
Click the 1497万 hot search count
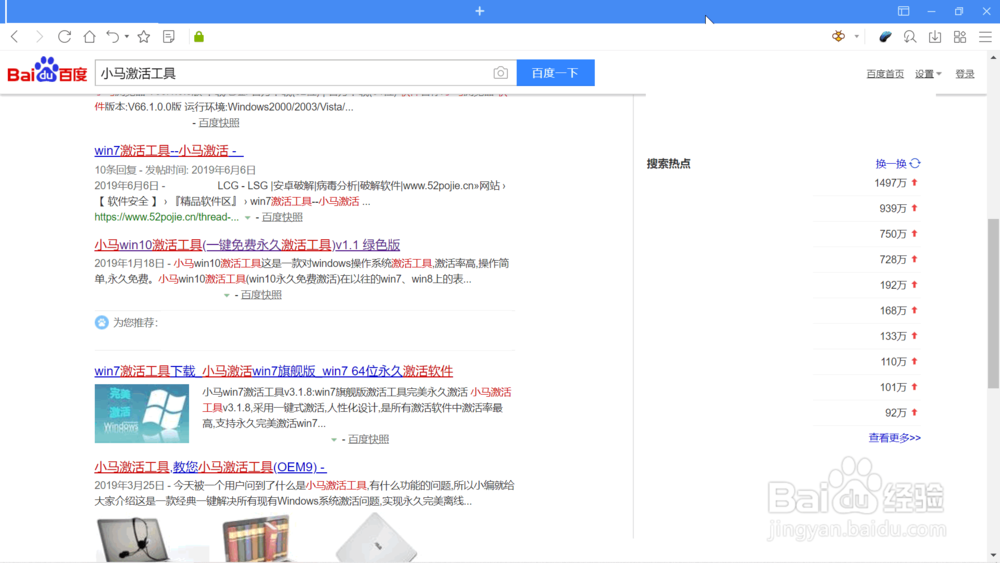[890, 183]
